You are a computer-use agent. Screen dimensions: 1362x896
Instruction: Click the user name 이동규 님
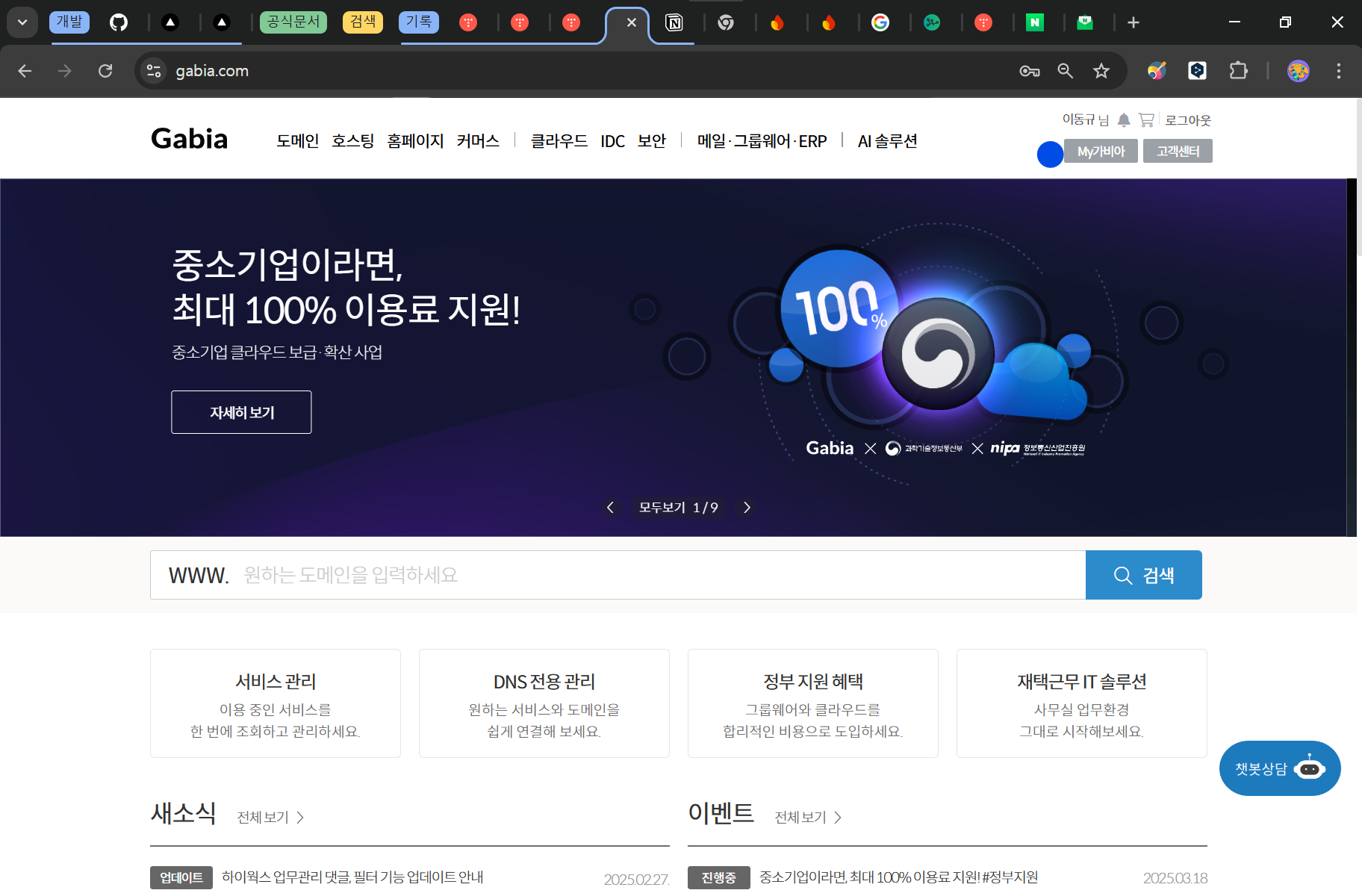pyautogui.click(x=1086, y=119)
